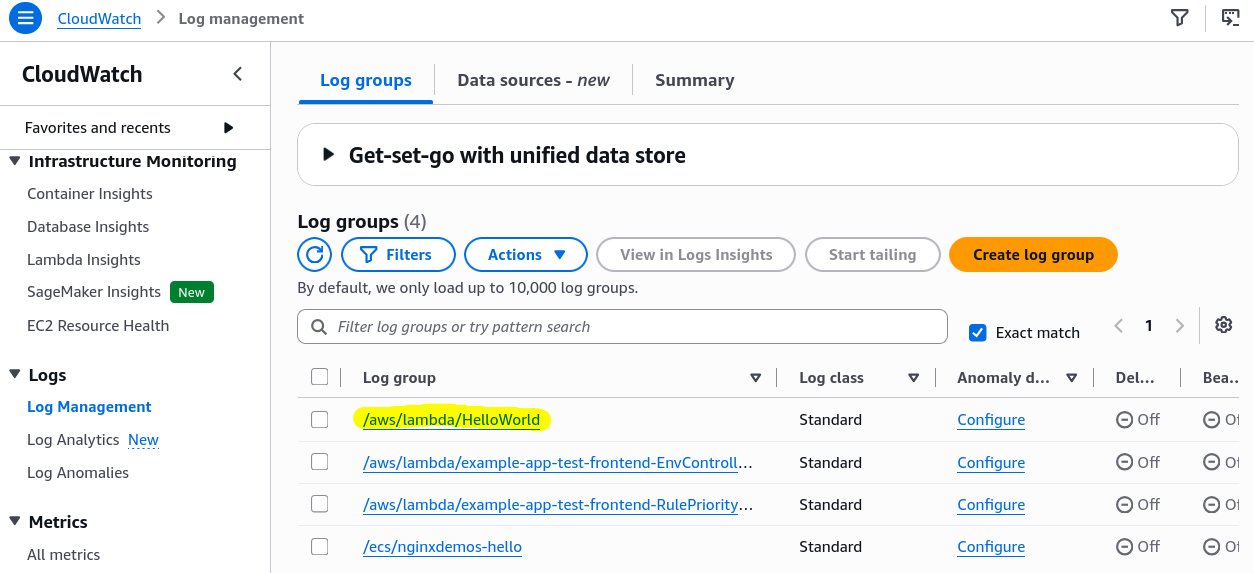Expand Favorites and recents submenu
Viewport: 1254px width, 573px height.
[x=229, y=128]
